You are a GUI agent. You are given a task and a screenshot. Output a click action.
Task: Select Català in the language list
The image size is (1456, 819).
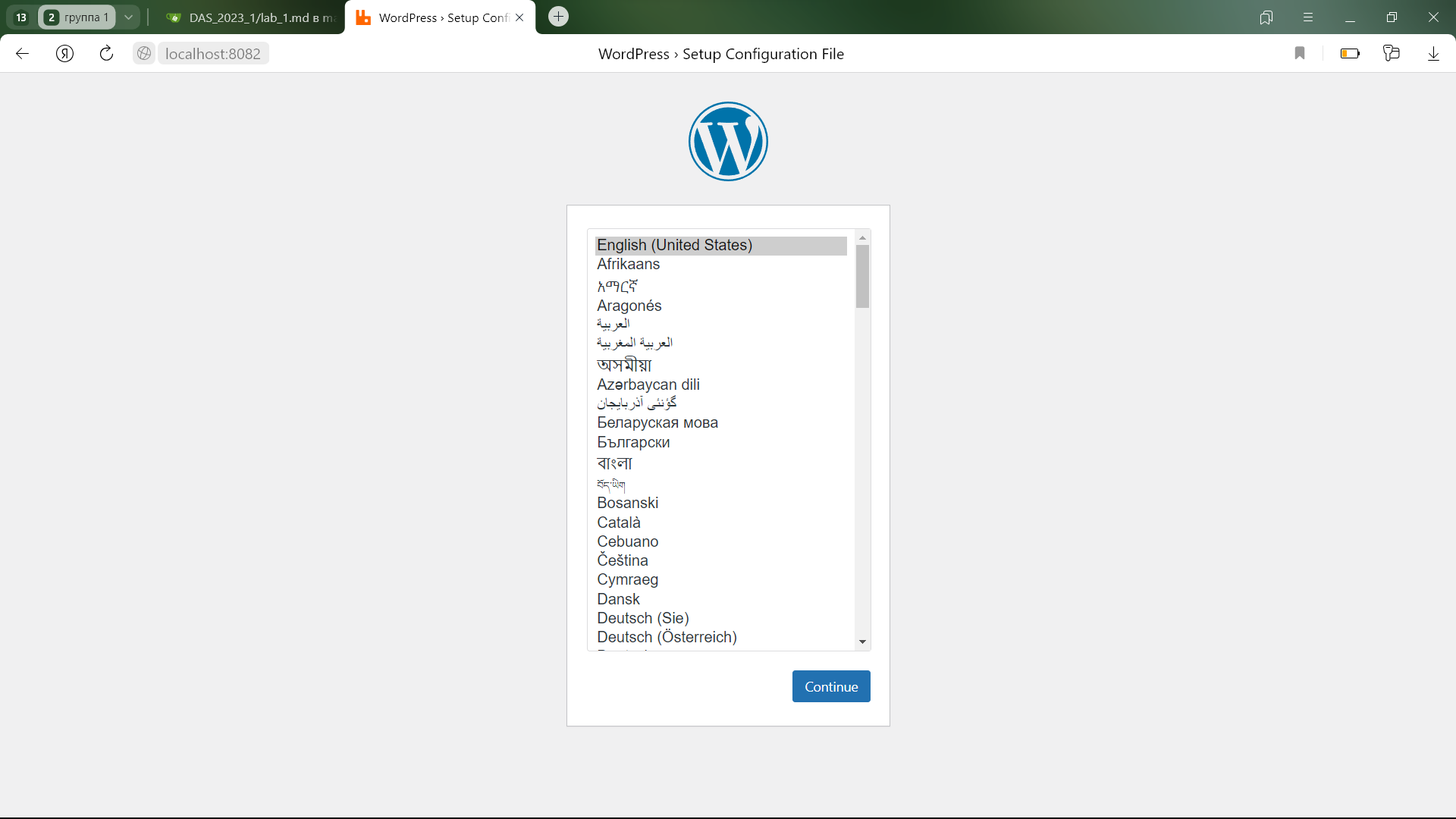point(720,522)
